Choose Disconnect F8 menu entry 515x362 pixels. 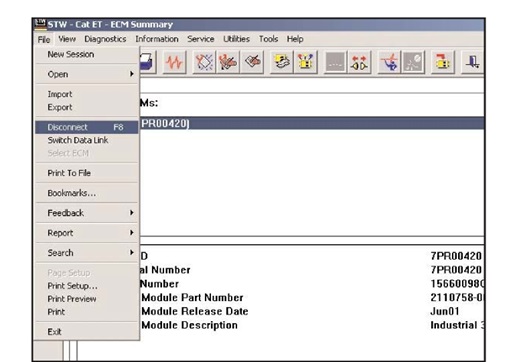point(87,127)
